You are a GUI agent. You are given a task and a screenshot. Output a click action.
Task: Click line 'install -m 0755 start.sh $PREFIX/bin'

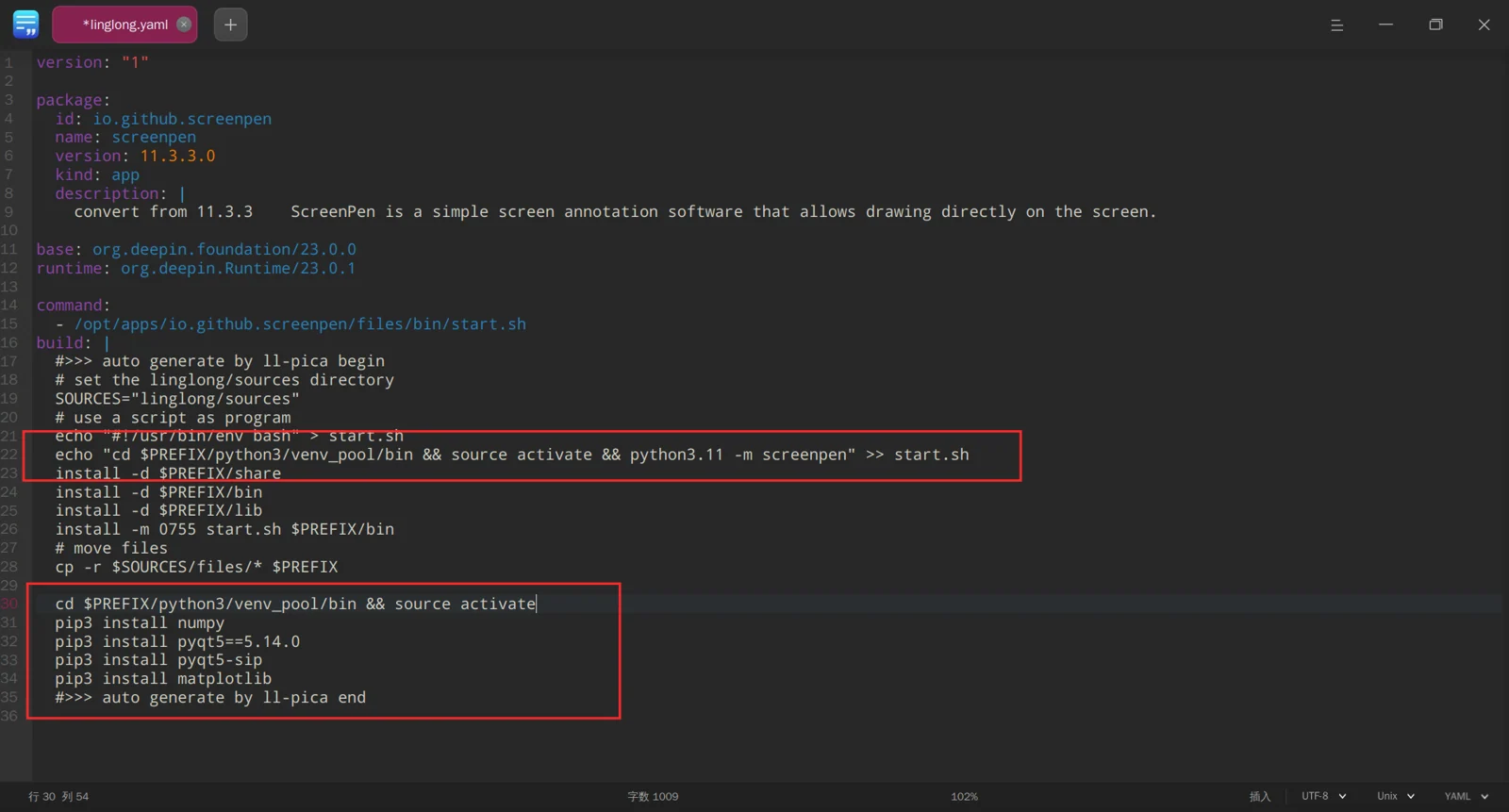(224, 529)
